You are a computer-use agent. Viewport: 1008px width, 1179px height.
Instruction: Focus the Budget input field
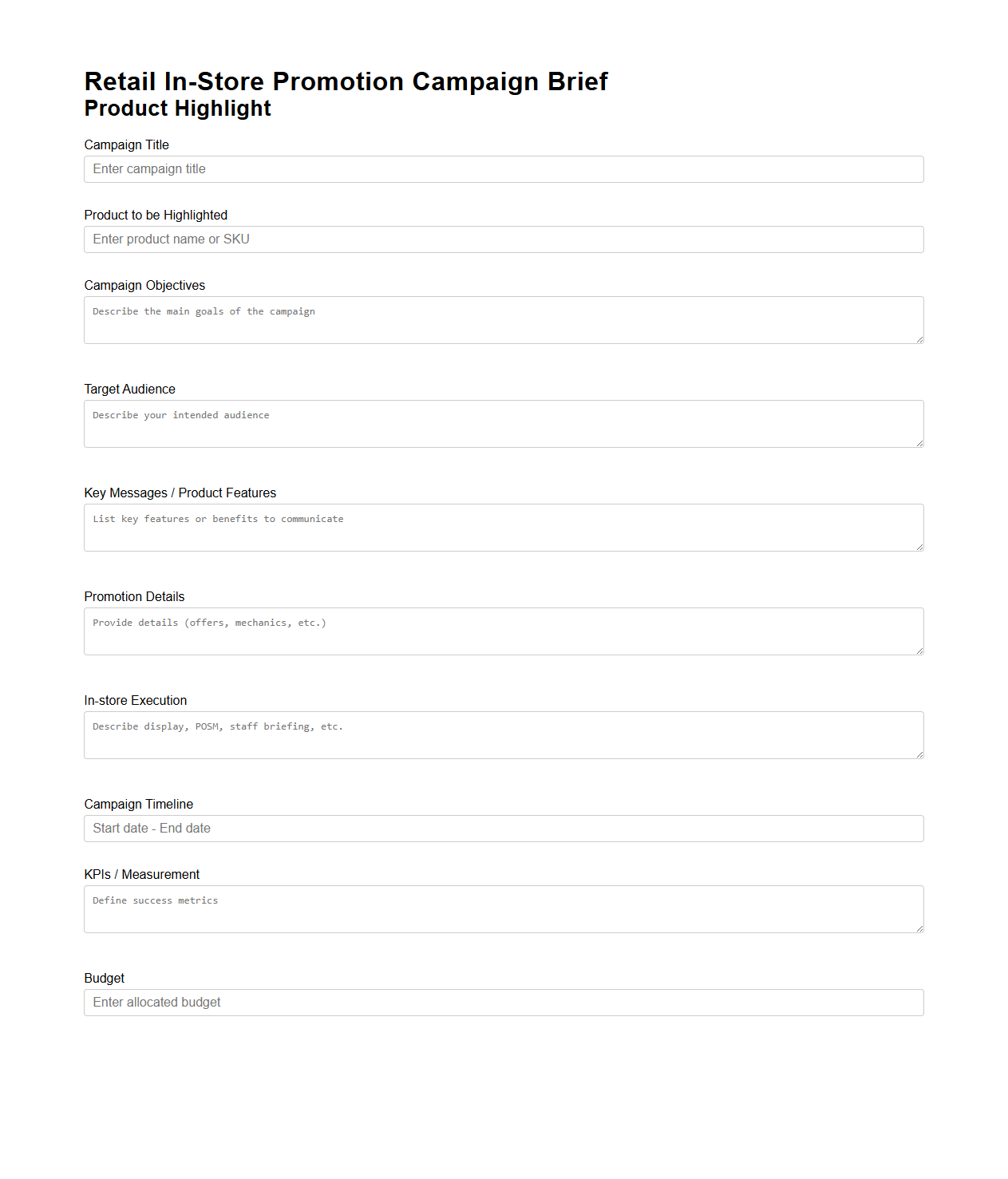(503, 1002)
